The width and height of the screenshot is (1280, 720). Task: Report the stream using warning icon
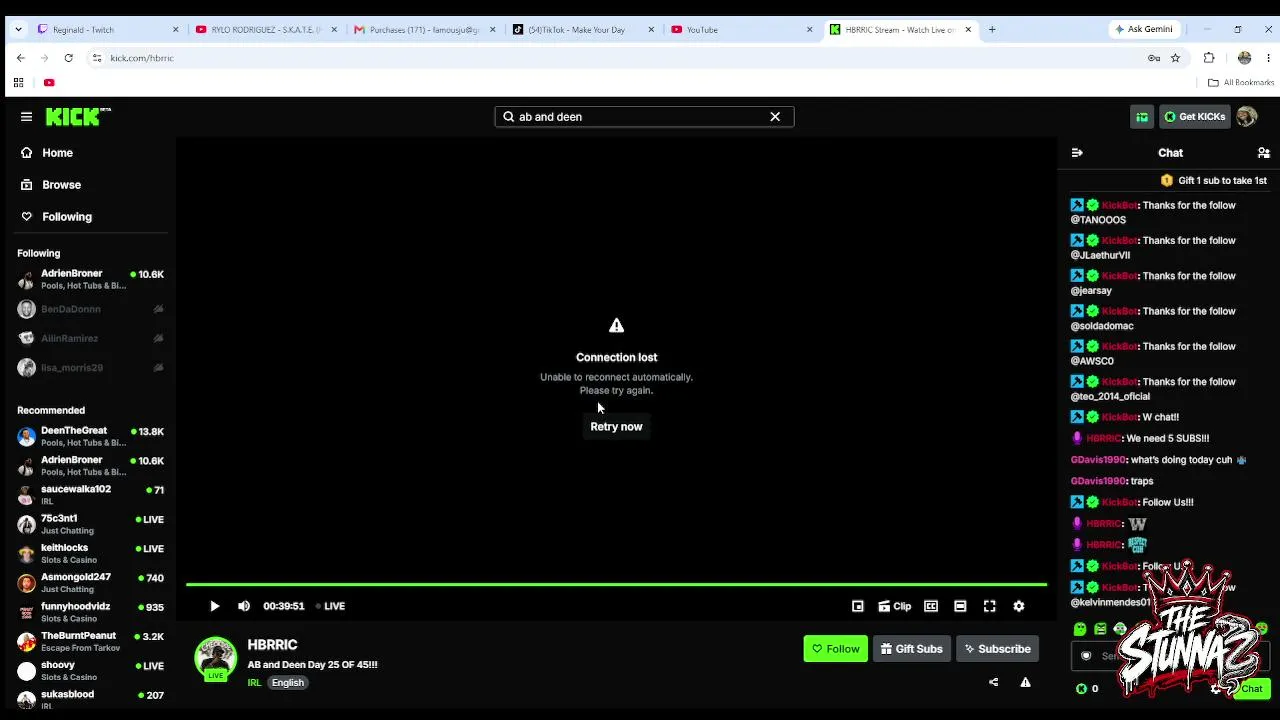click(x=1025, y=683)
